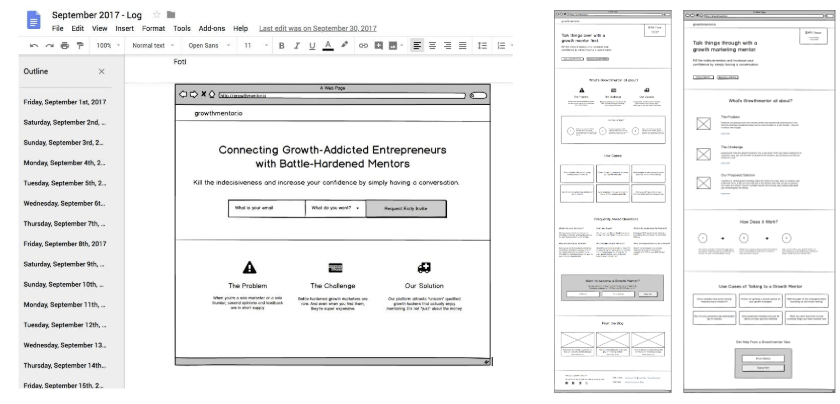Jump to Tuesday, September 12th outline entry

click(x=65, y=325)
